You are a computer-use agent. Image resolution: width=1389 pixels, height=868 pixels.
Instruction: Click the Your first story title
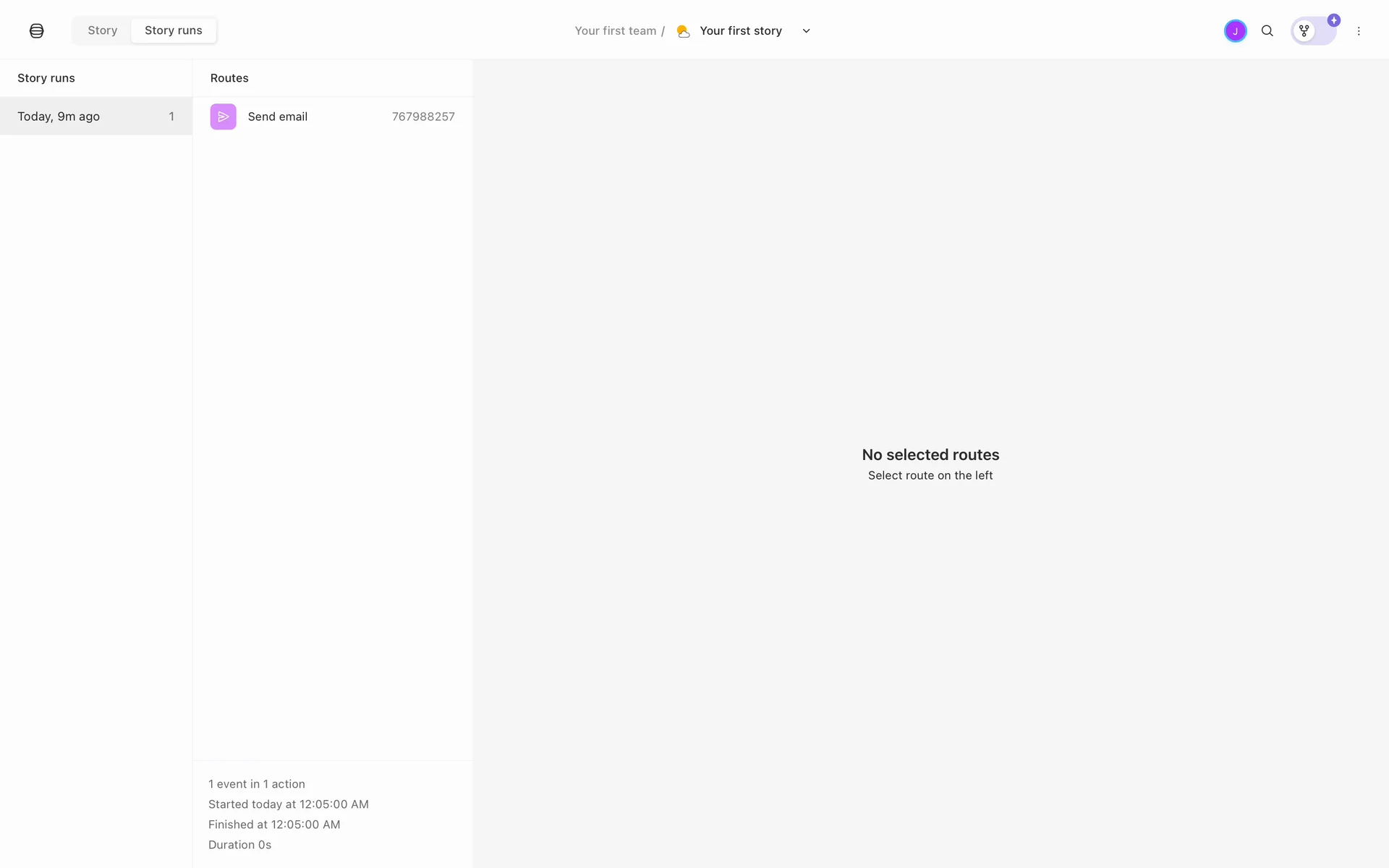[740, 31]
